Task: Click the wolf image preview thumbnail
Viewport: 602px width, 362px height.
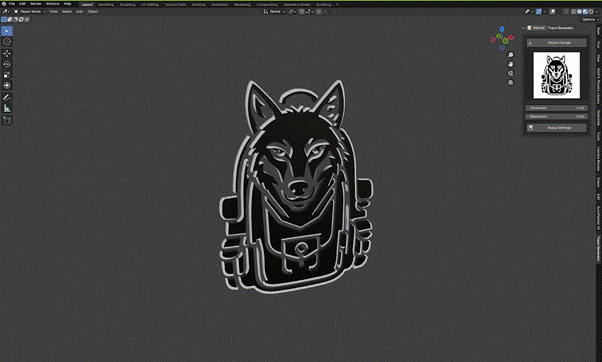Action: [x=556, y=75]
